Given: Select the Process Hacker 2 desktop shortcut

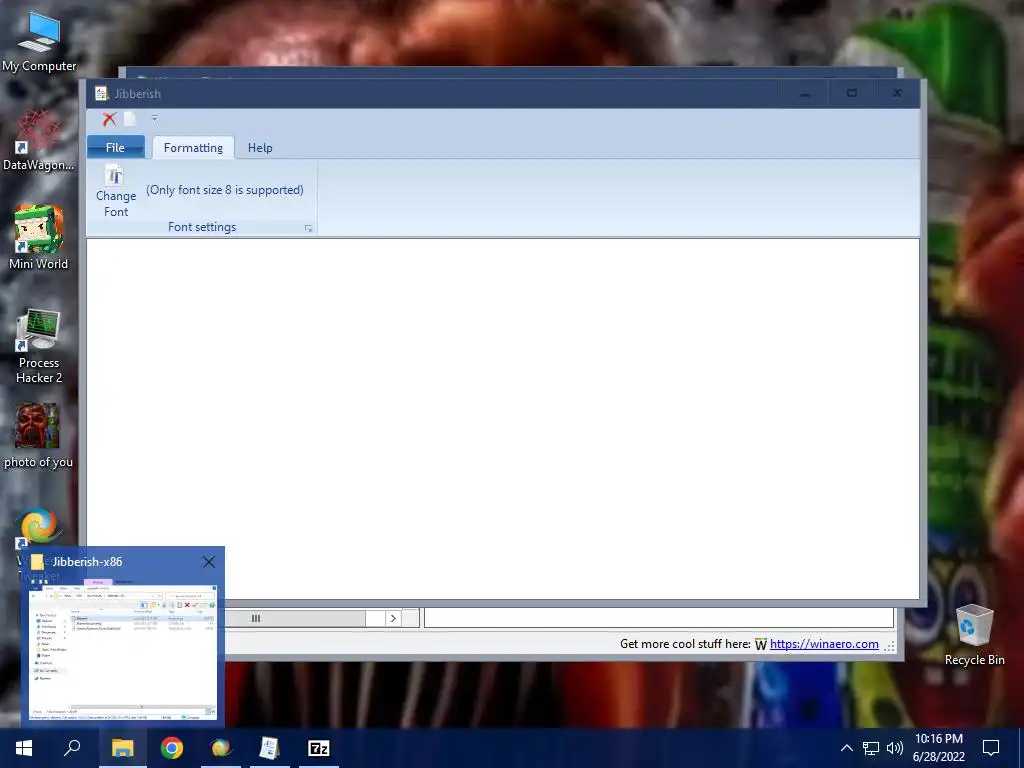Looking at the screenshot, I should pos(39,346).
